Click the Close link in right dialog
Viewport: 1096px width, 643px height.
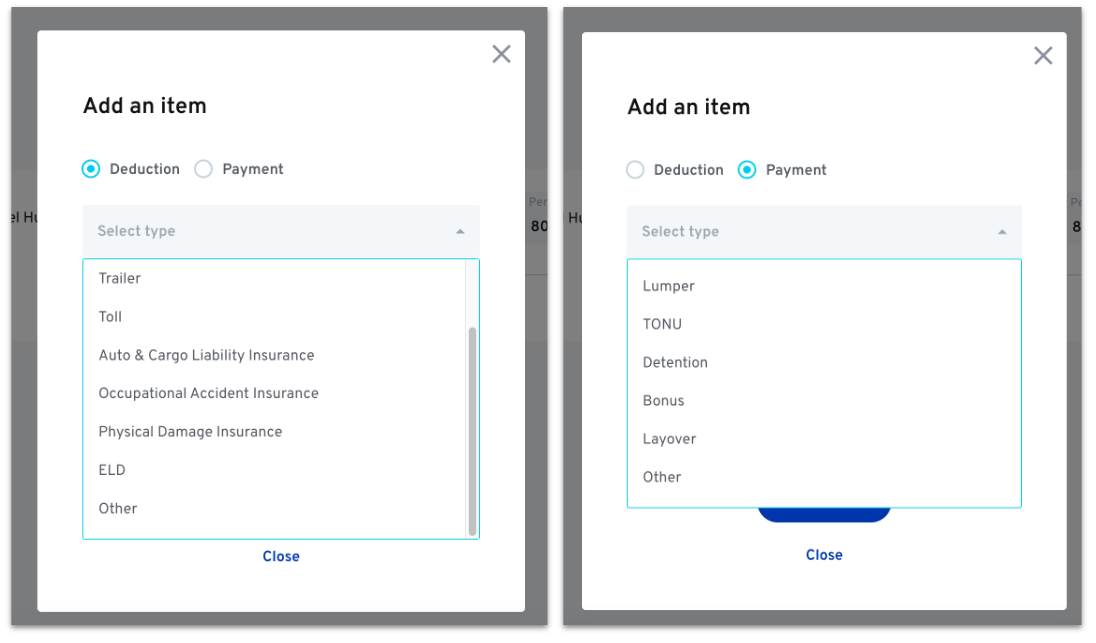(x=824, y=555)
